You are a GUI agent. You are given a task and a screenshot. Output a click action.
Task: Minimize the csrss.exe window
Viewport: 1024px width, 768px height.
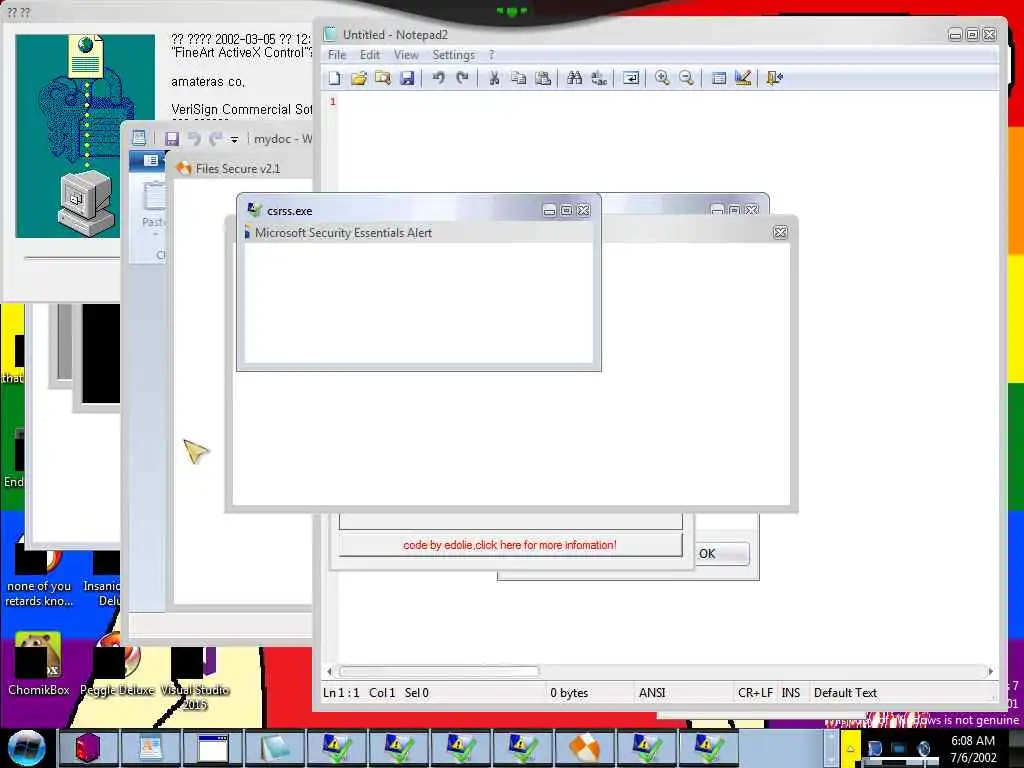coord(549,210)
